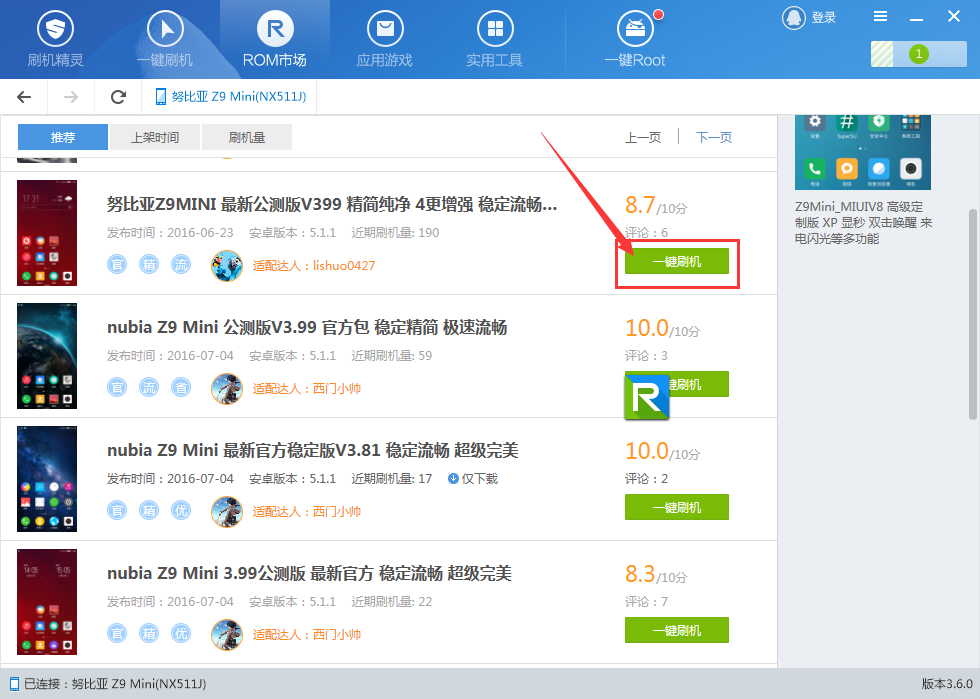Open 适配达人:西门小帅 on the V3.81 稳定版 row
Image resolution: width=980 pixels, height=699 pixels.
tap(307, 511)
